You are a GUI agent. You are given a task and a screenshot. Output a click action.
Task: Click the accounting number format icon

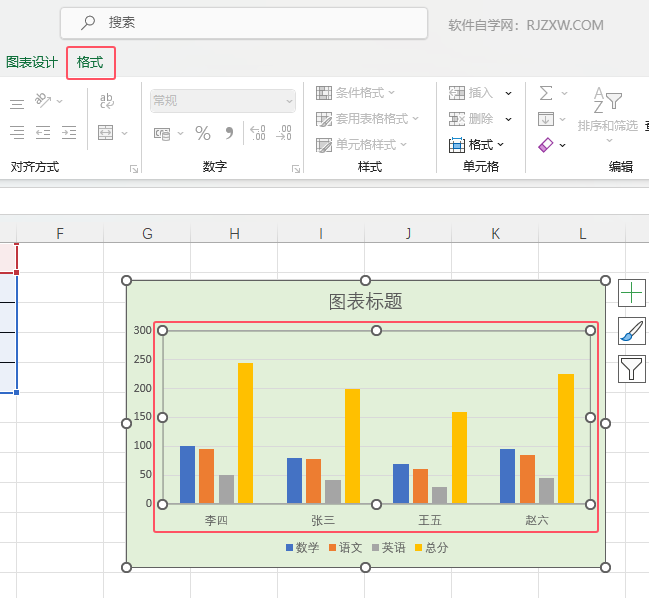pyautogui.click(x=162, y=133)
